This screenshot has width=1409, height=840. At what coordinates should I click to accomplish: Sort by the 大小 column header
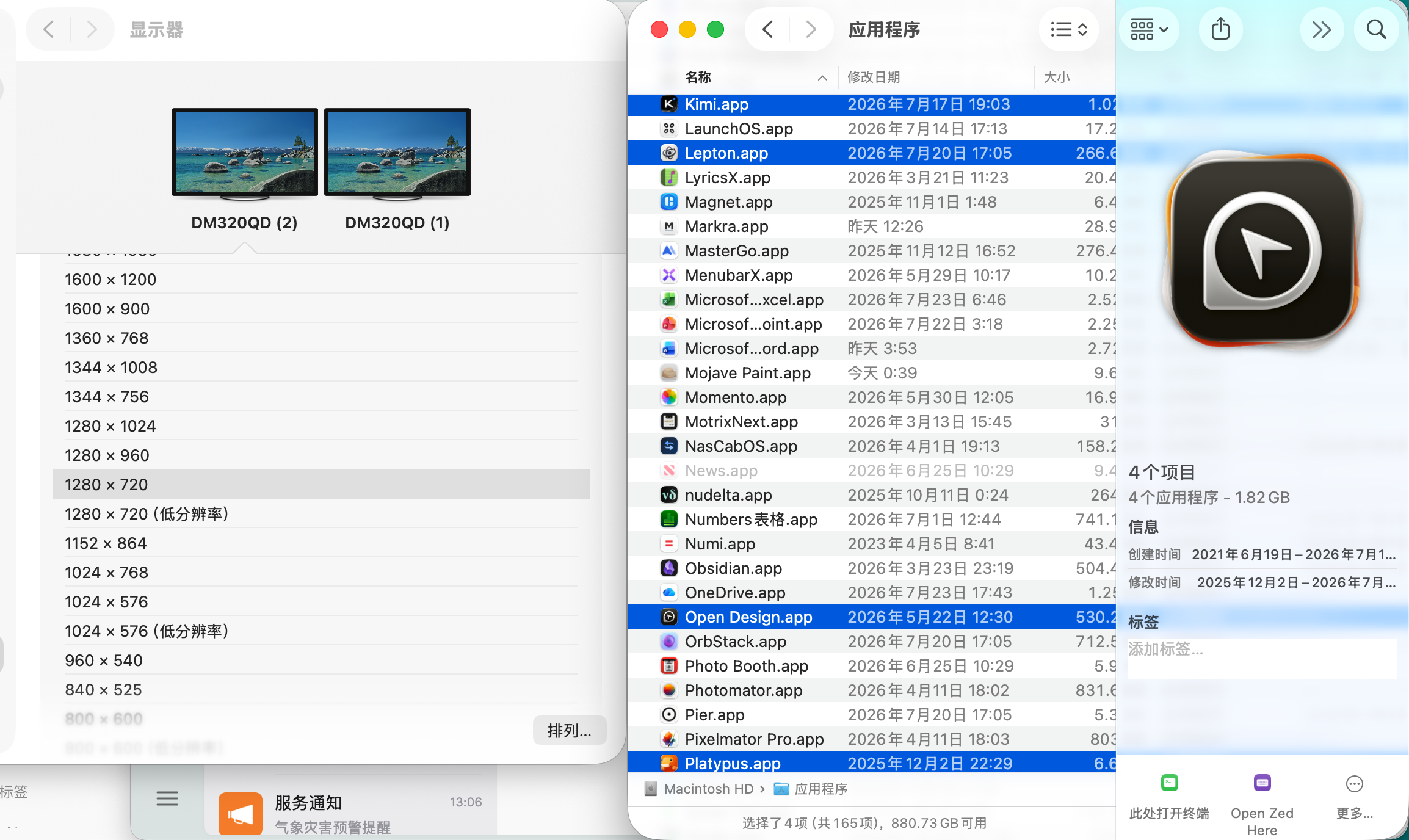(x=1057, y=78)
